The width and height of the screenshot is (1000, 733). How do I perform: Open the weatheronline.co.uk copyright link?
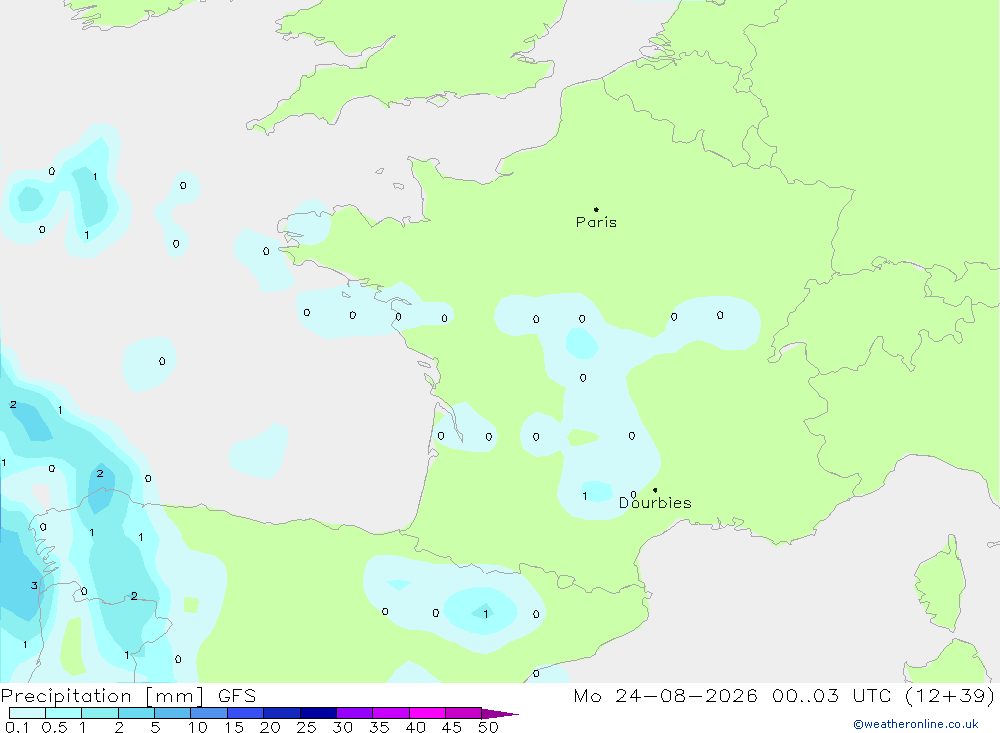[916, 724]
